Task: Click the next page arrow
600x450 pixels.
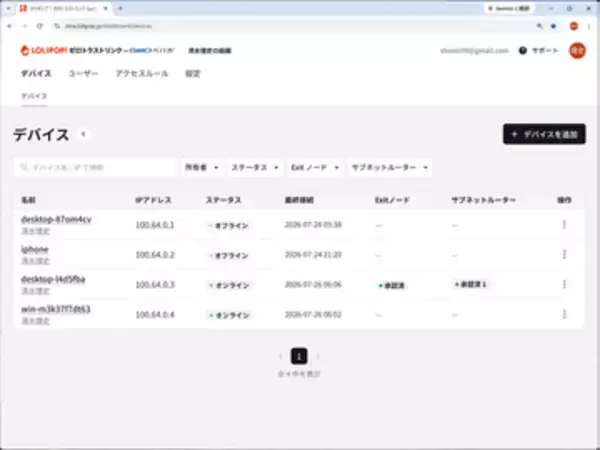Action: click(318, 356)
